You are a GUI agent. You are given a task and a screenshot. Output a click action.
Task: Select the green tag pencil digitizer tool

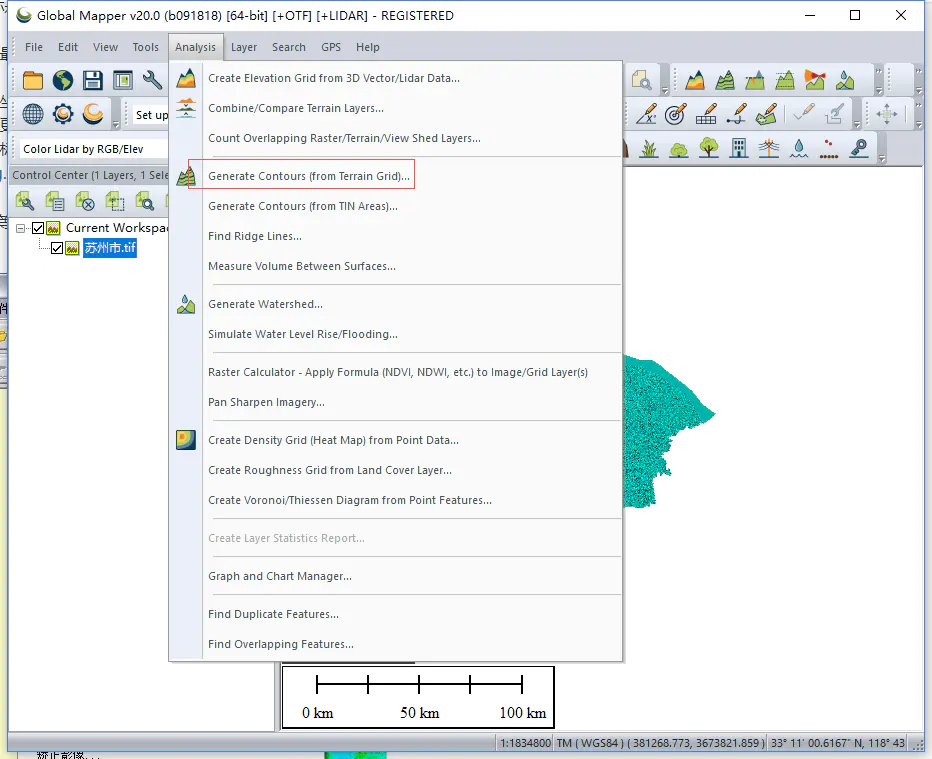coord(766,114)
